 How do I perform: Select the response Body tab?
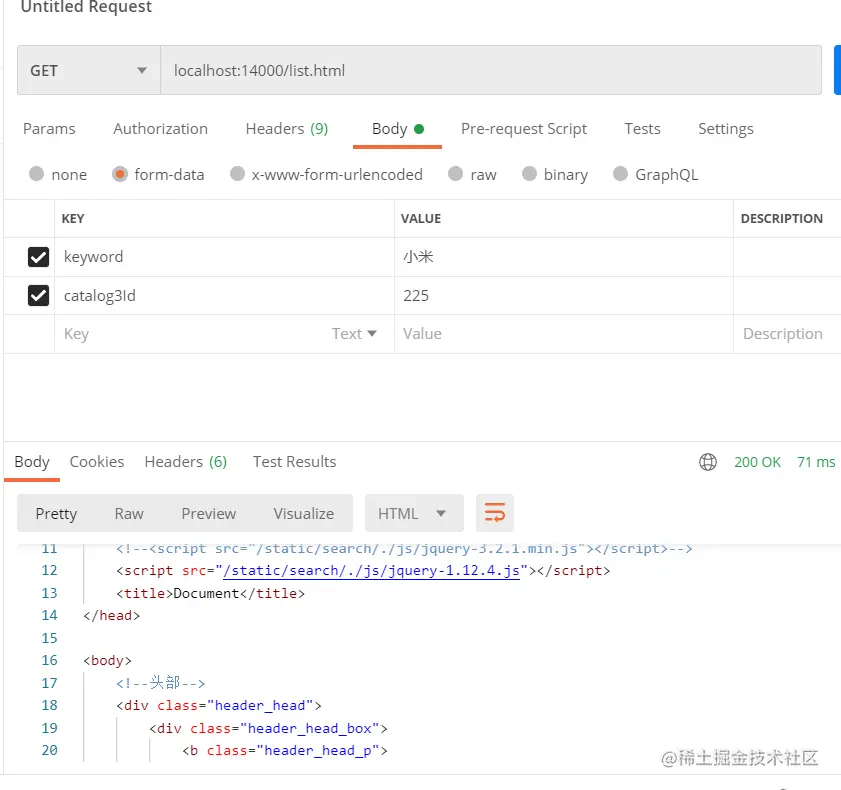tap(32, 462)
